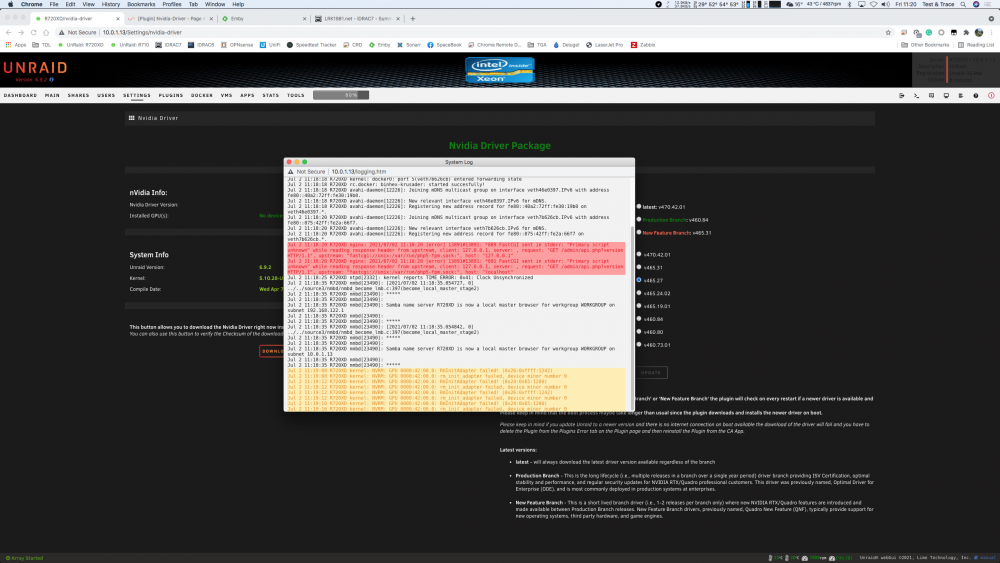1000x563 pixels.
Task: Expand the Other Bookmarks folder
Action: 925,45
